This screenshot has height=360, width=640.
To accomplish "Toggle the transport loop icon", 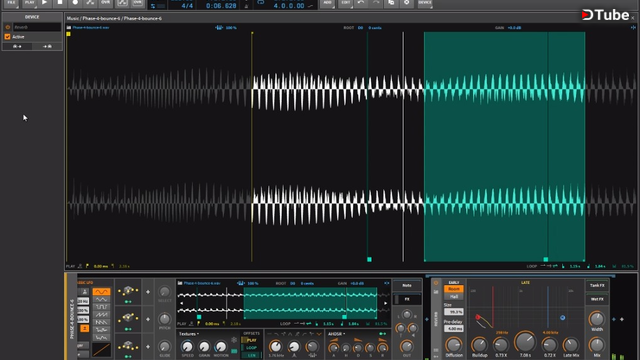I will click(x=260, y=2).
